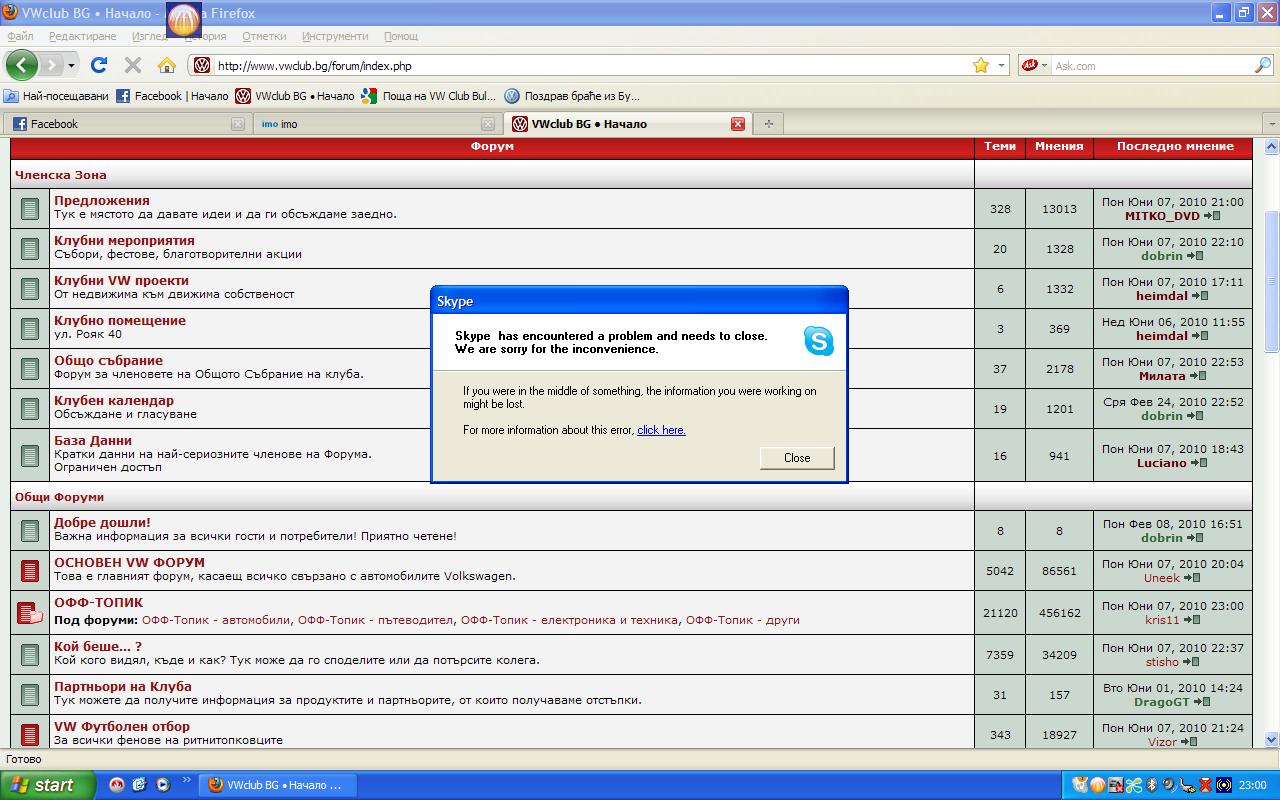Image resolution: width=1280 pixels, height=800 pixels.
Task: Open the list all tabs dropdown
Action: click(x=1271, y=124)
